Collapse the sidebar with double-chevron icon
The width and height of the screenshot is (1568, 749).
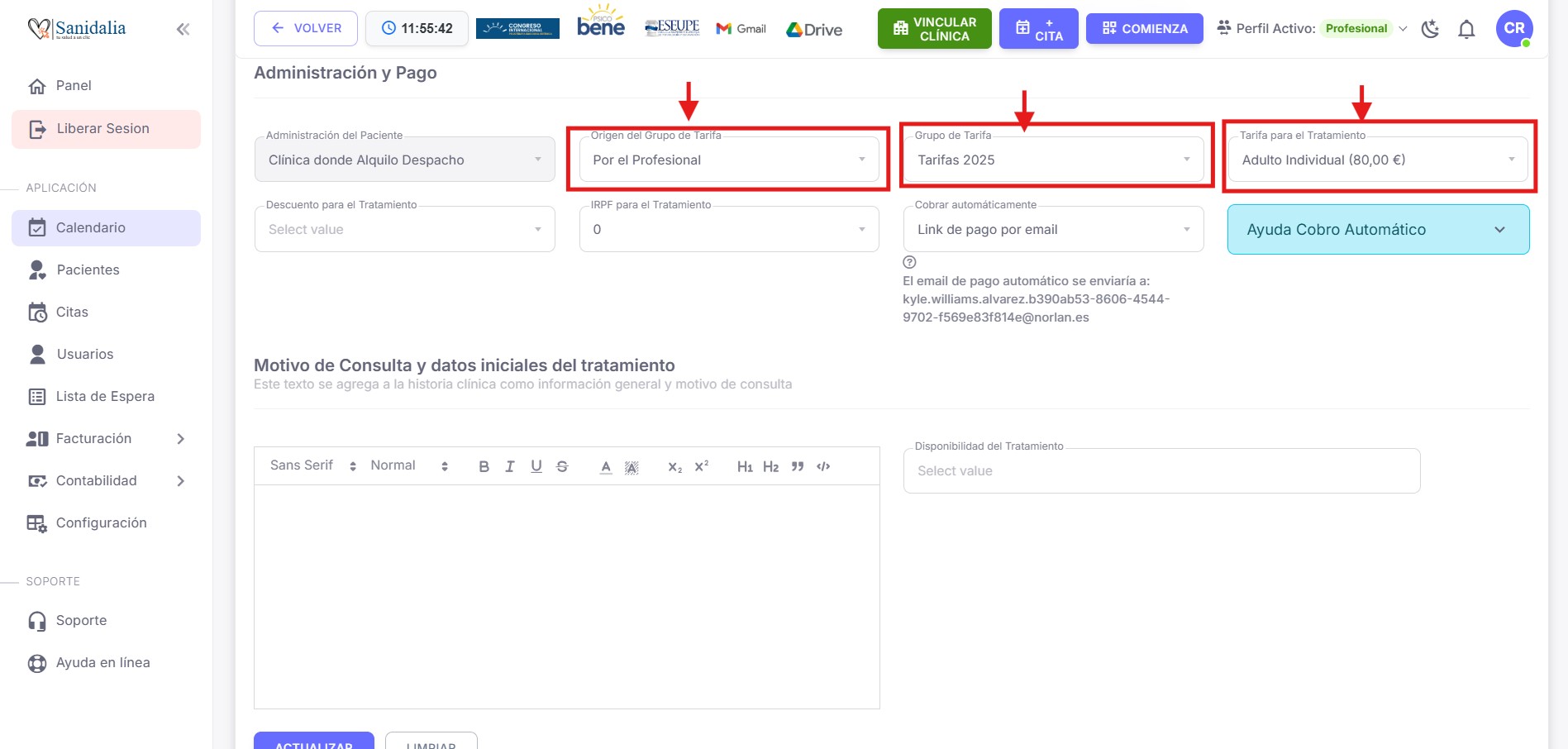183,30
